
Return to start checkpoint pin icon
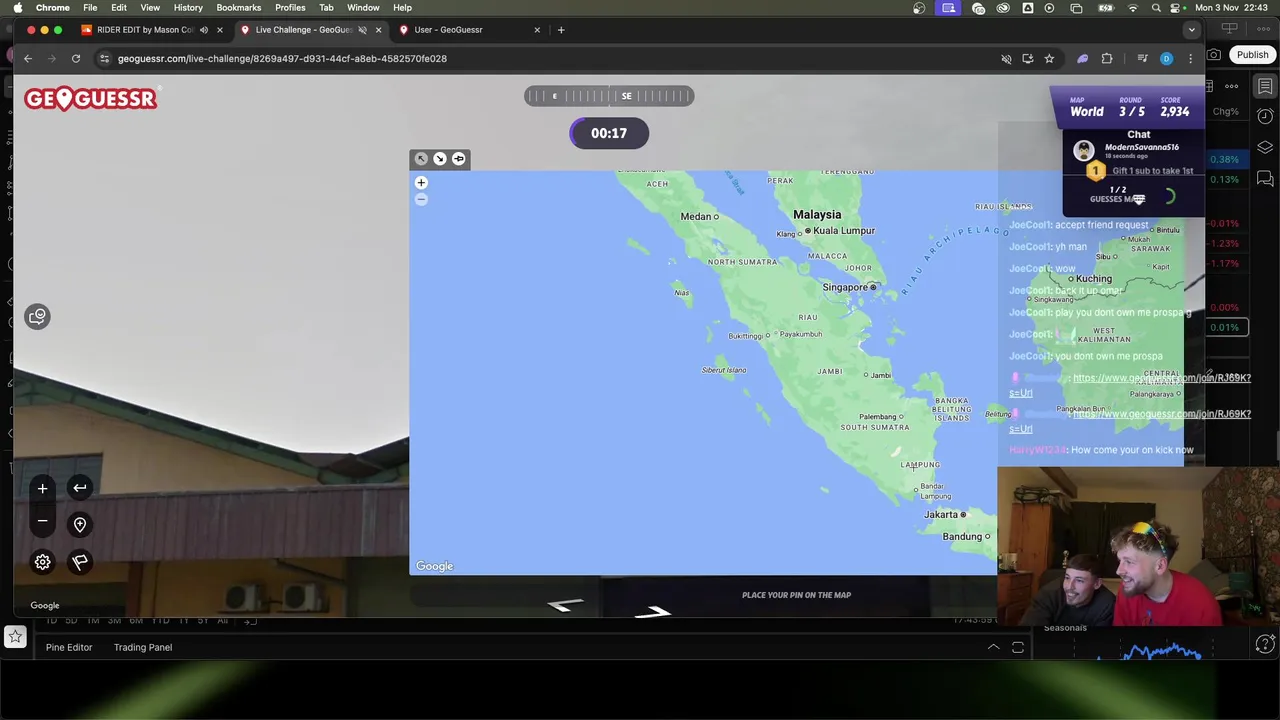coord(80,524)
